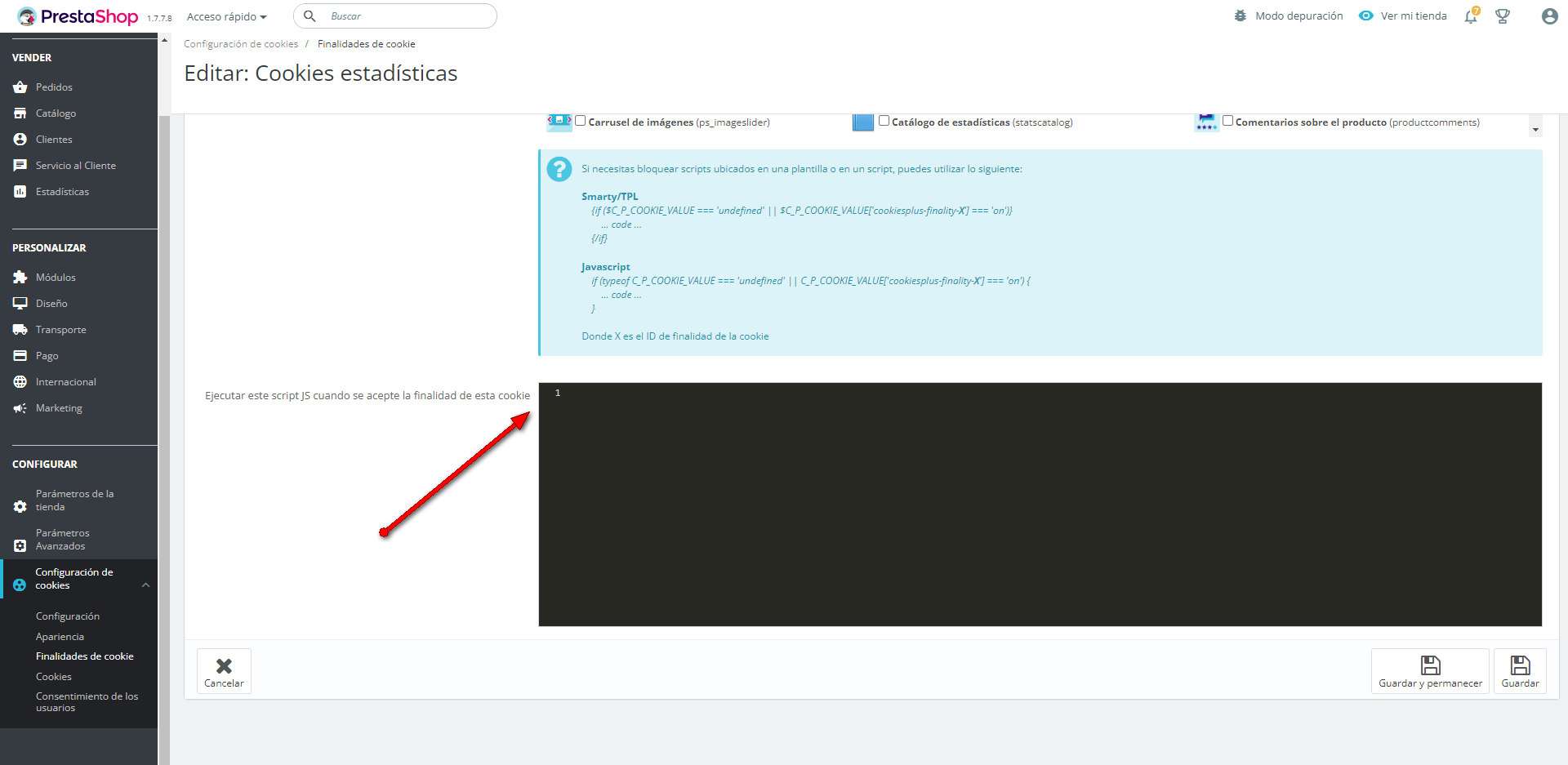The width and height of the screenshot is (1568, 765).
Task: Open the Configuración submenu item
Action: pos(68,616)
